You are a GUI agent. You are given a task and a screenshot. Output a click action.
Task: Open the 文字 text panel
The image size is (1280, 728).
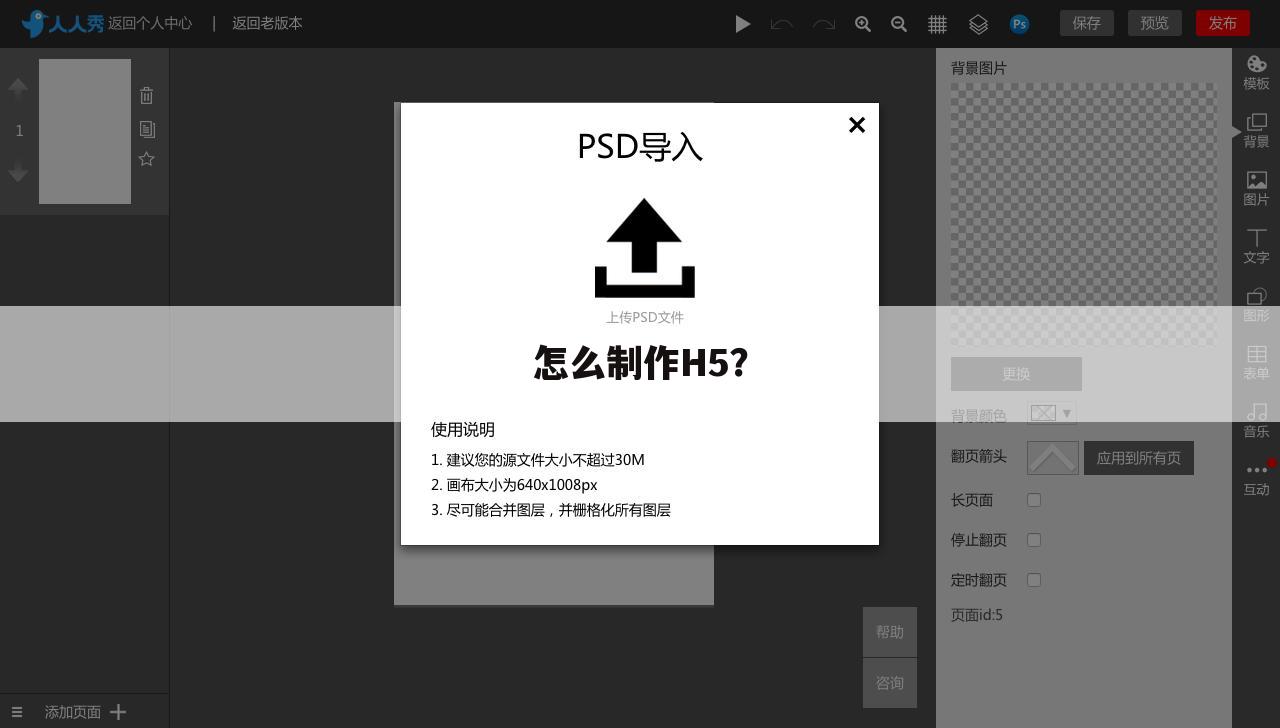tap(1256, 246)
